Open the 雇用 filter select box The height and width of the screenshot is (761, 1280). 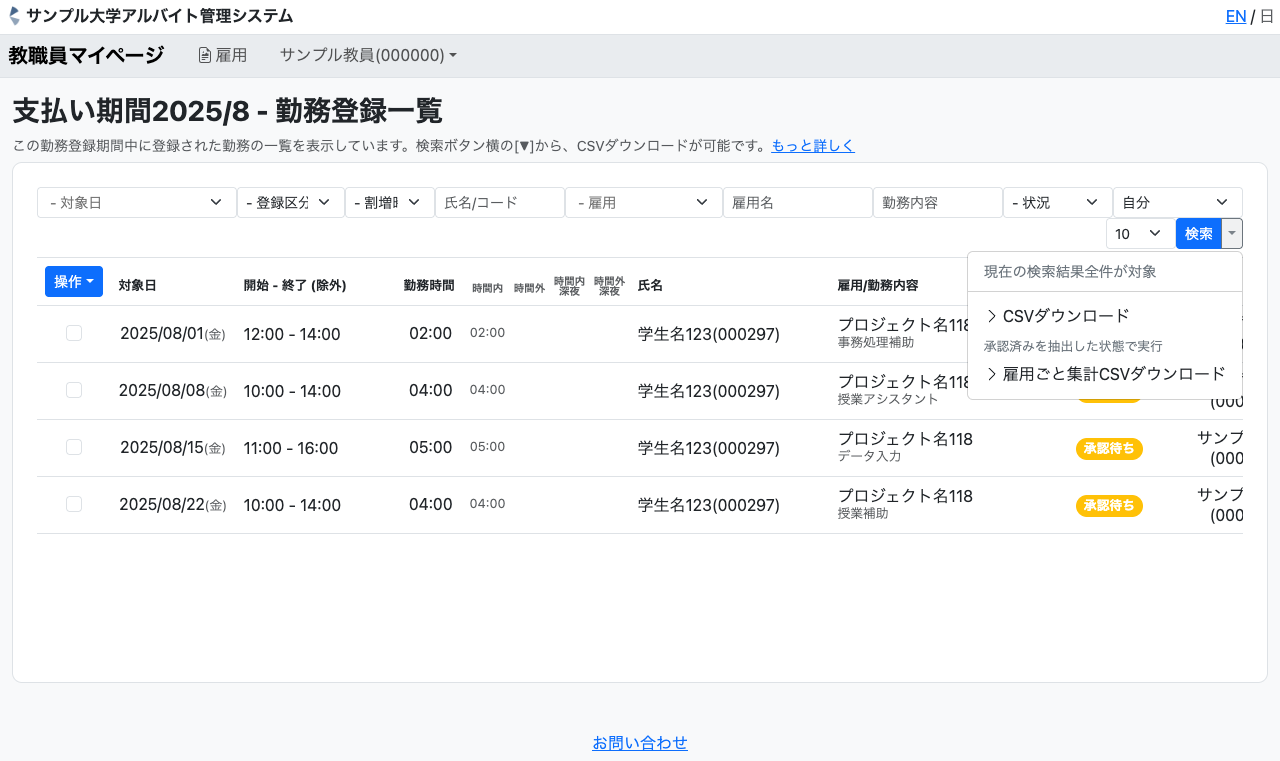[x=644, y=203]
